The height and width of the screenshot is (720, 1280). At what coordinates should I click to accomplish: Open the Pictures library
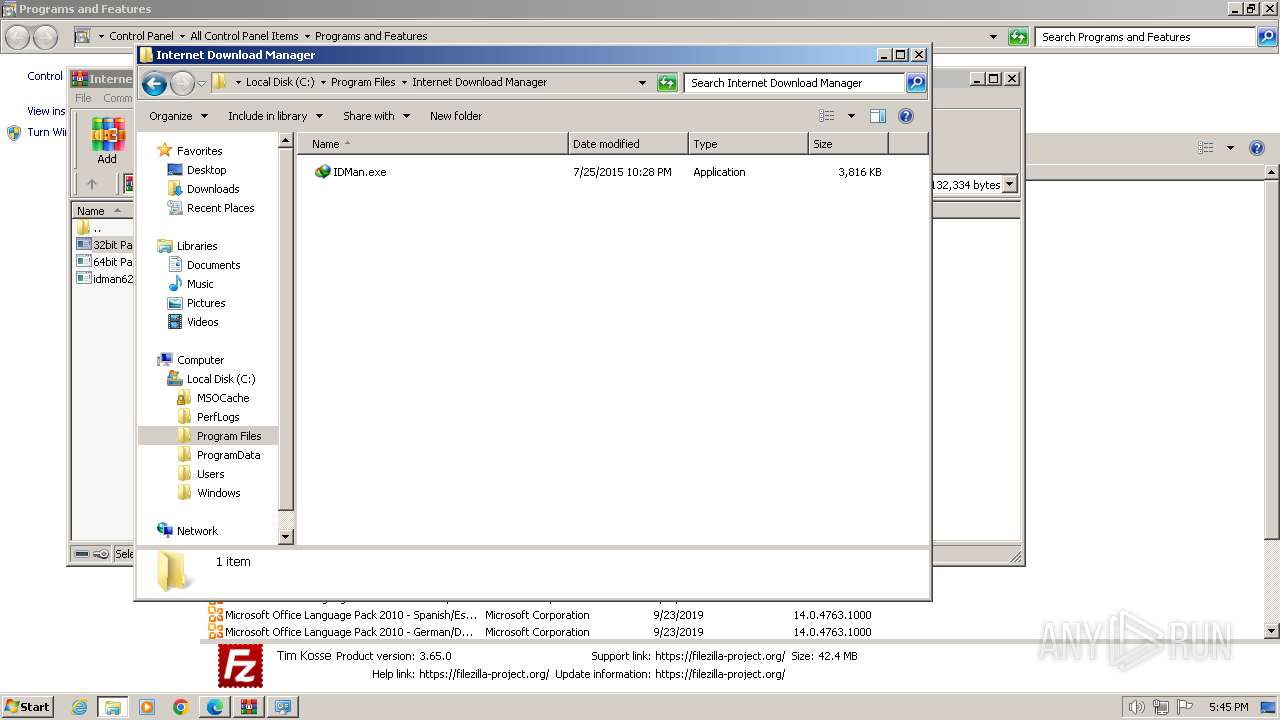(x=206, y=303)
